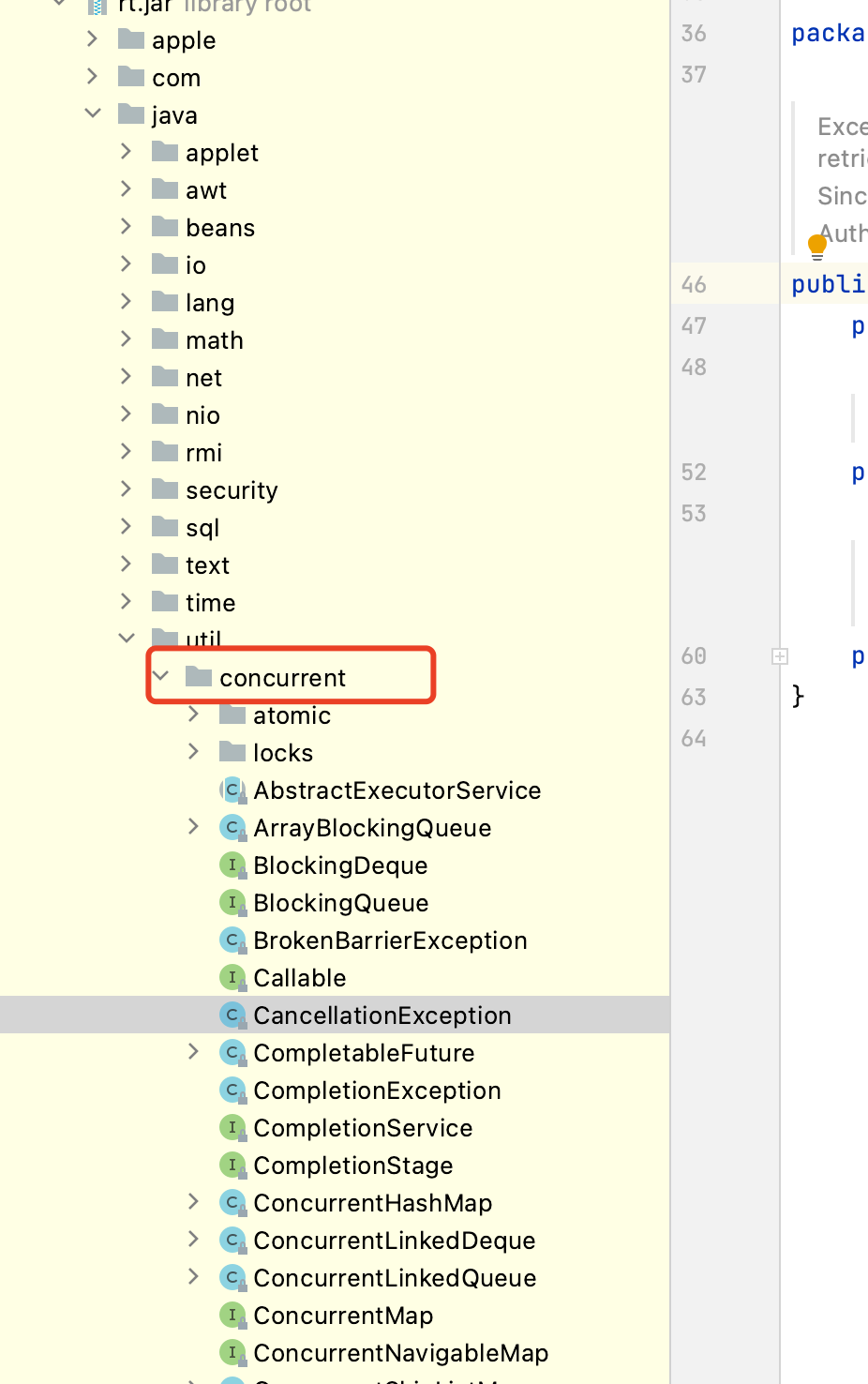The height and width of the screenshot is (1384, 868).
Task: Collapse the concurrent package chevron
Action: point(160,676)
